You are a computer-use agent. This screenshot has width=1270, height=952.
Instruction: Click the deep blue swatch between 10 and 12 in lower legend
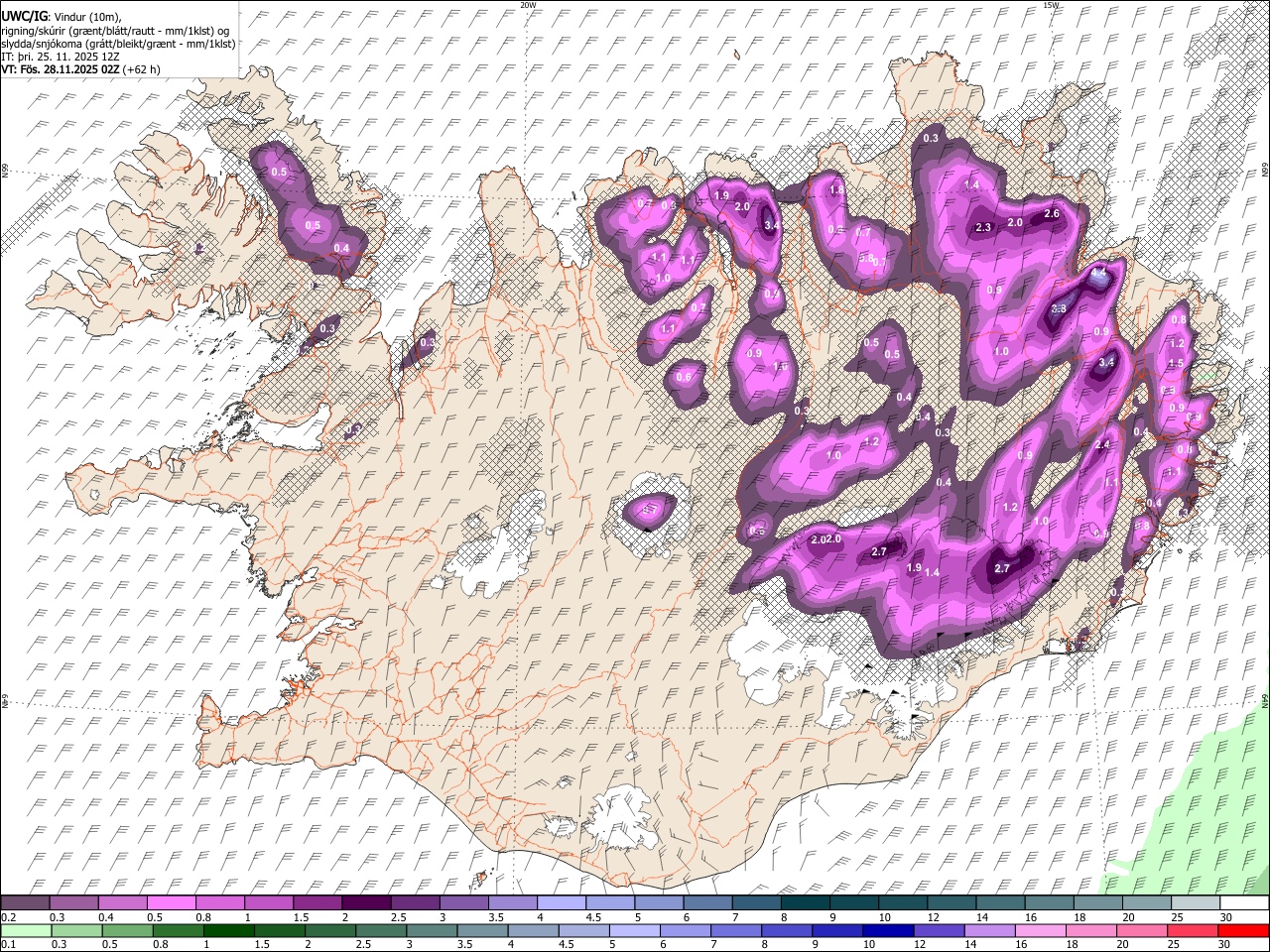click(x=889, y=930)
